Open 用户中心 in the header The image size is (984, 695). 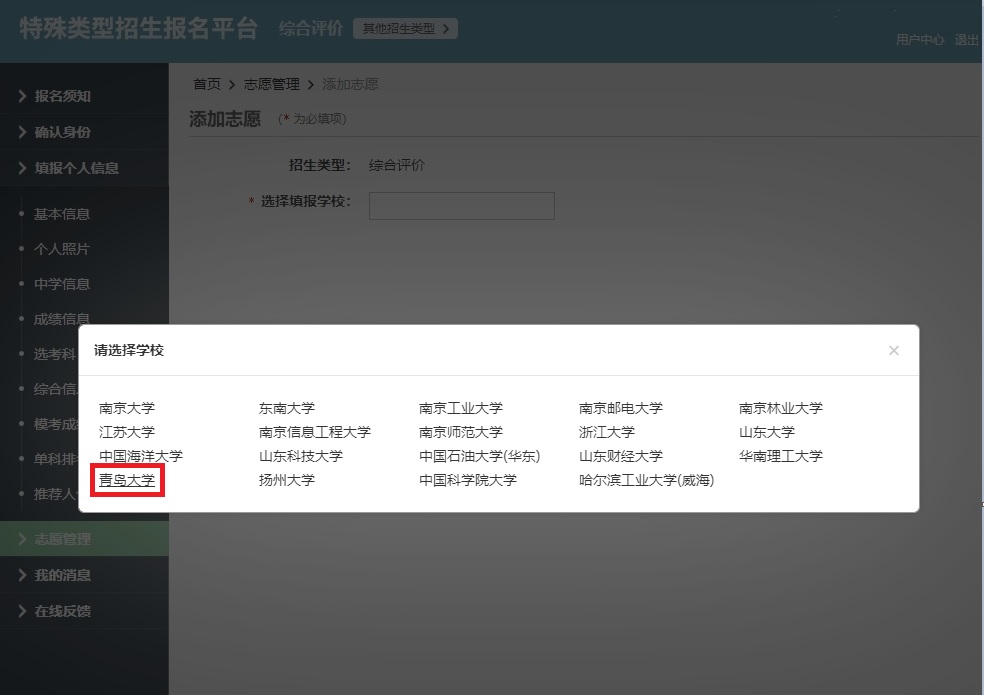click(920, 40)
